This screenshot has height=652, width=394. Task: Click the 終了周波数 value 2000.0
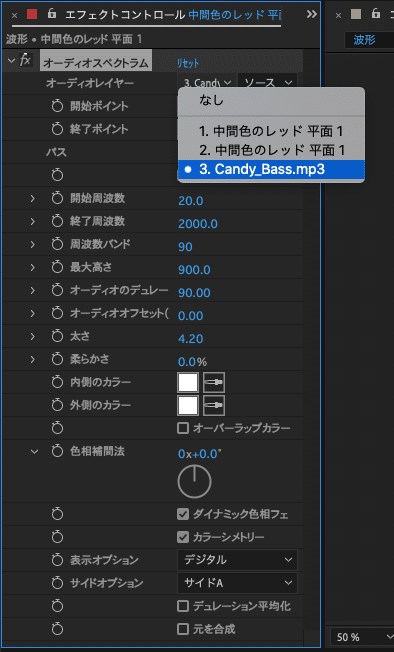click(198, 224)
